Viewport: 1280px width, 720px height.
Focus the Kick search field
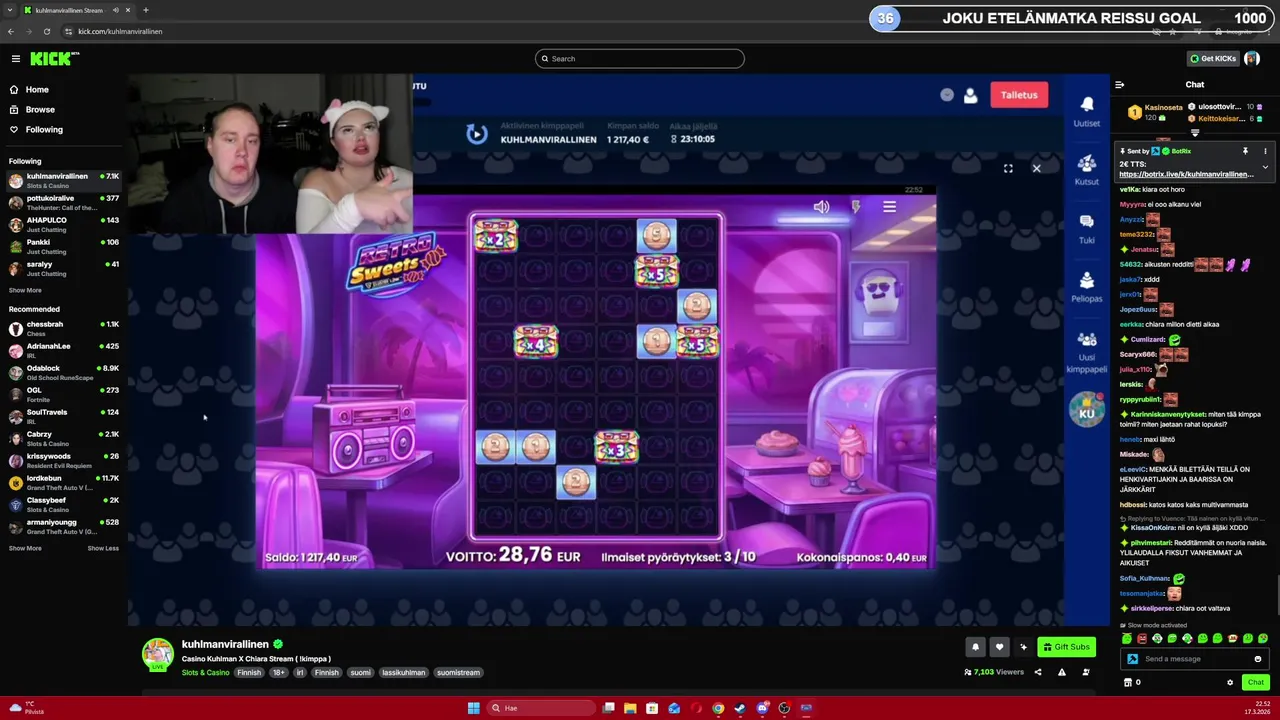pyautogui.click(x=640, y=59)
